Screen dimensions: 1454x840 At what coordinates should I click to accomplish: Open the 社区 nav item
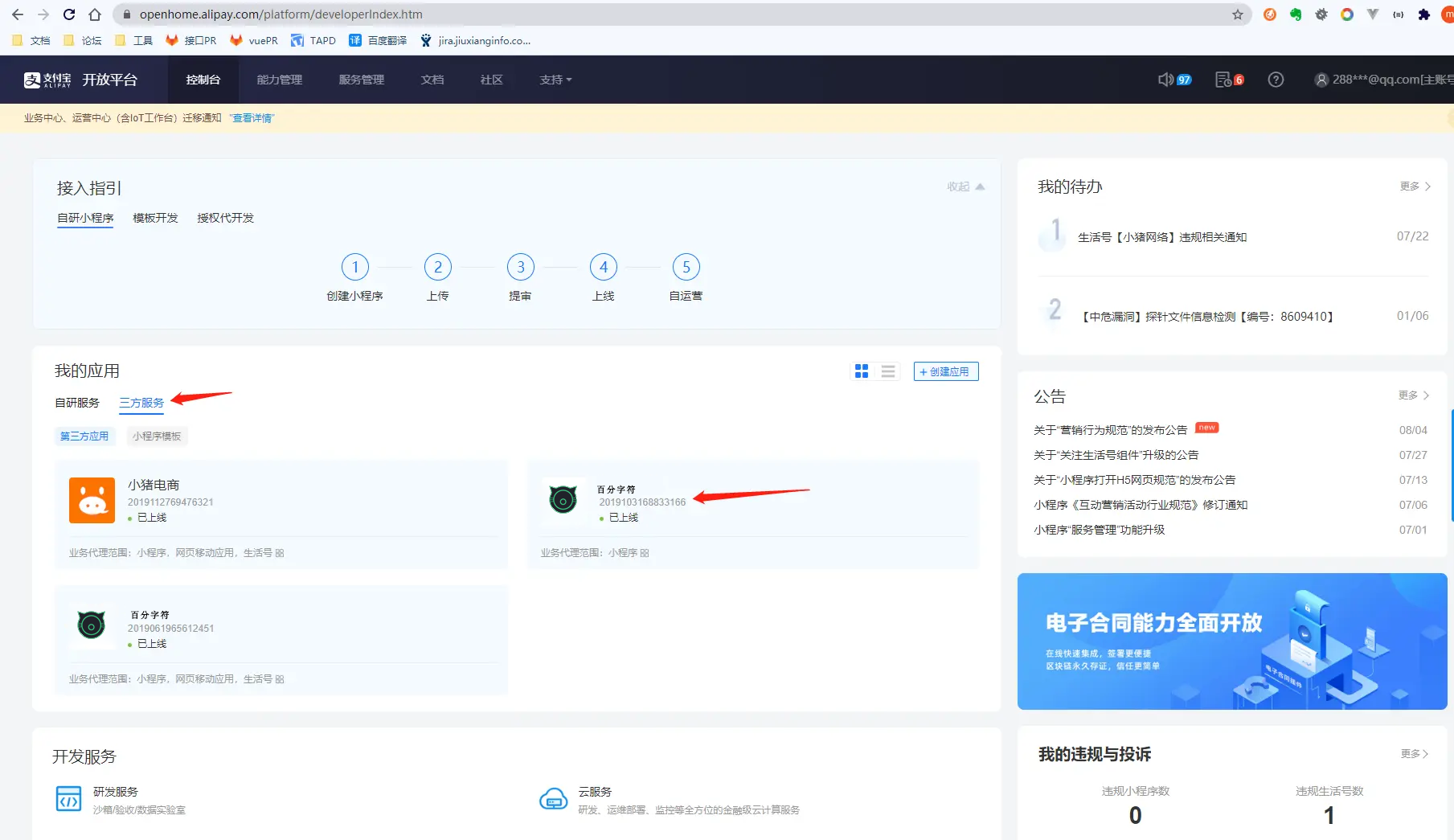(492, 80)
